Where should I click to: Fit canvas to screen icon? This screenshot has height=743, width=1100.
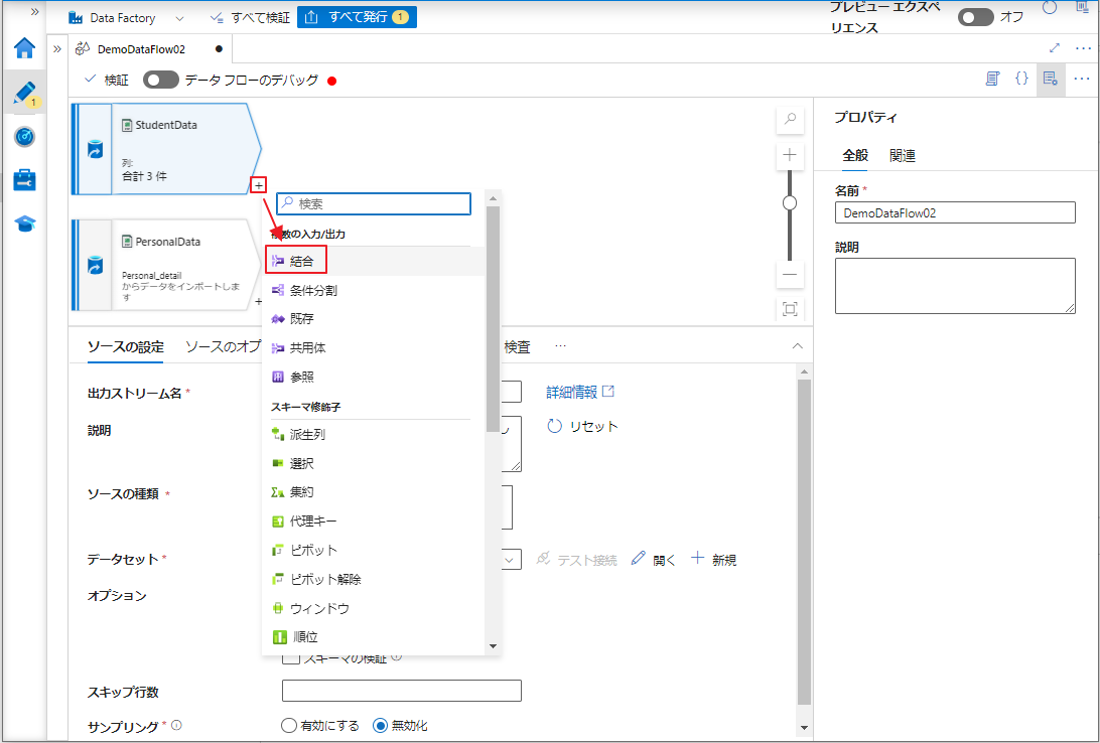coord(790,309)
